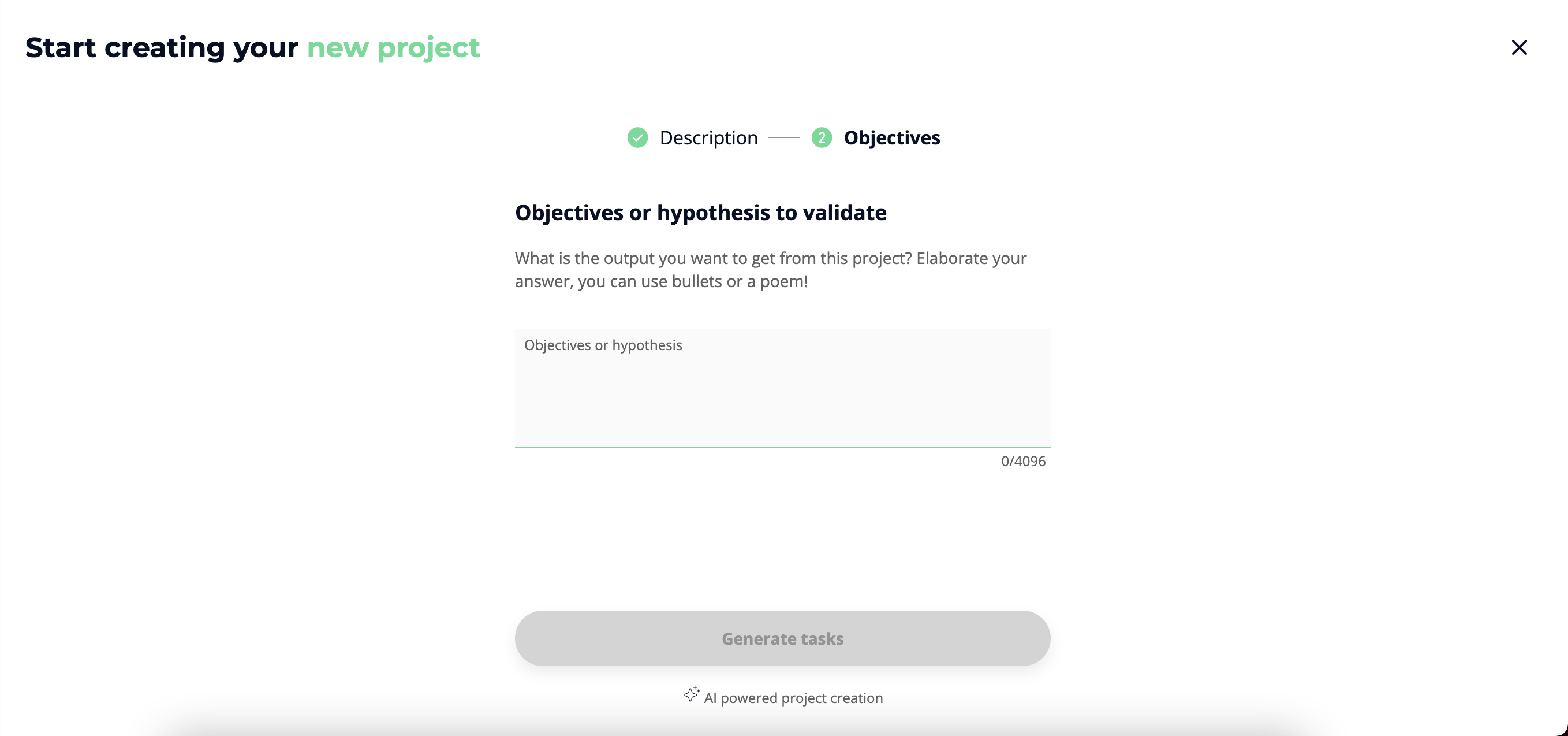Click the green checkmark beside Description
This screenshot has width=1568, height=736.
[637, 137]
